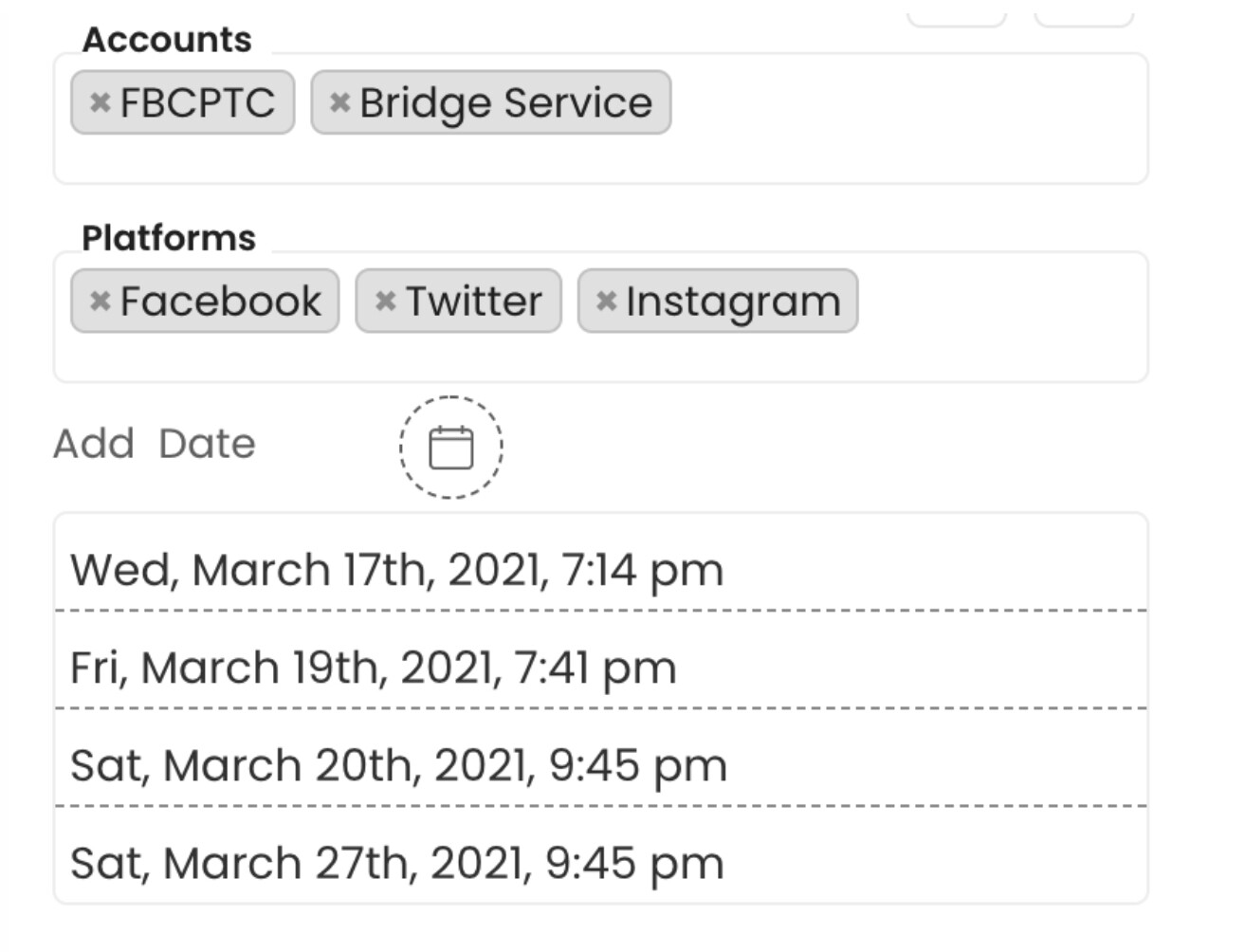Select the Twitter tag text
This screenshot has width=1245, height=952.
pyautogui.click(x=473, y=302)
